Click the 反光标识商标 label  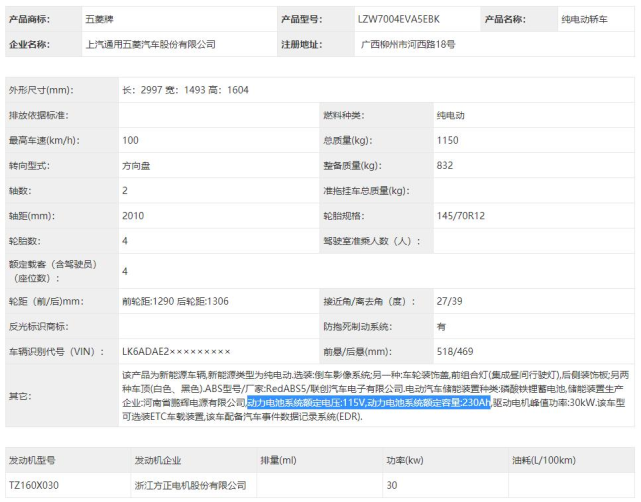[39, 327]
